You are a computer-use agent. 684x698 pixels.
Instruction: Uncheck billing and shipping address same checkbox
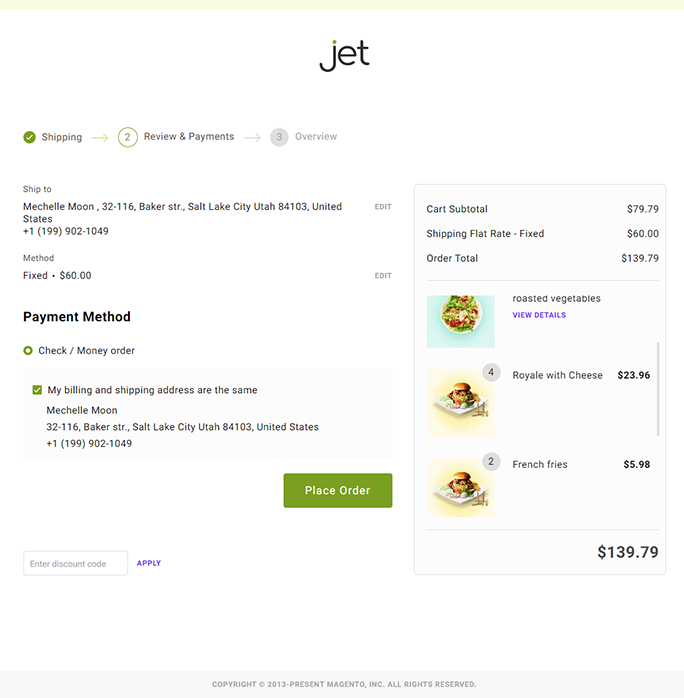point(38,390)
